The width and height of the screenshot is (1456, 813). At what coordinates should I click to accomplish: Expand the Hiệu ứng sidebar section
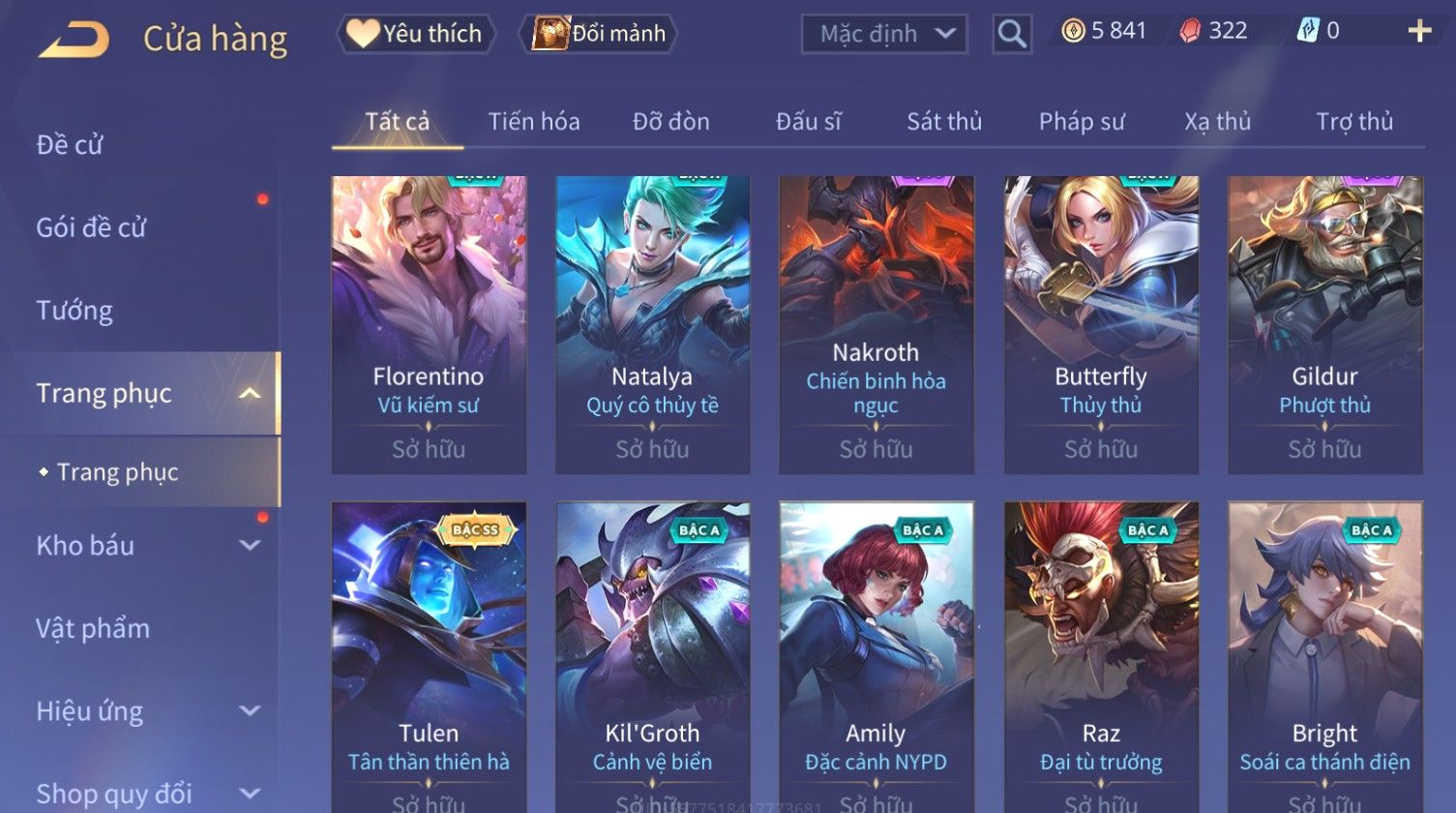click(x=250, y=711)
